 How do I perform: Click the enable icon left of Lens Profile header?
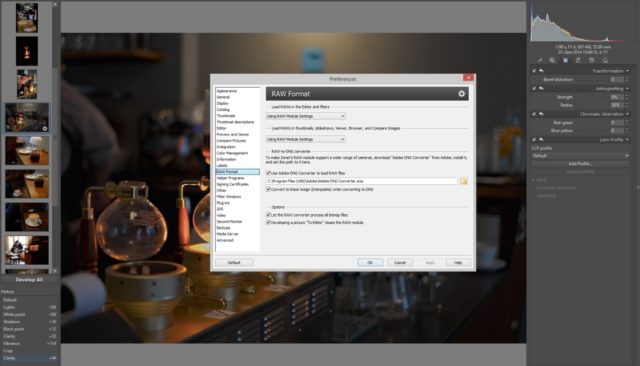click(x=534, y=140)
